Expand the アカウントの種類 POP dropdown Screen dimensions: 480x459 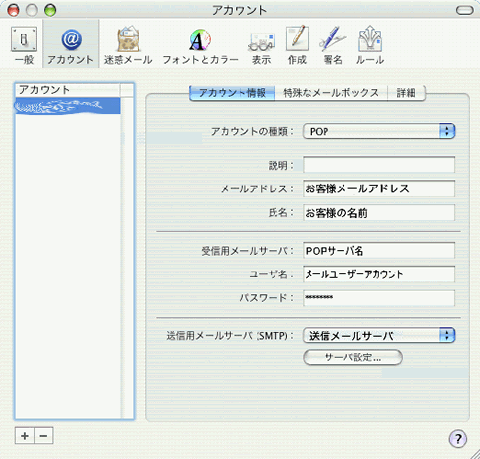click(x=379, y=131)
